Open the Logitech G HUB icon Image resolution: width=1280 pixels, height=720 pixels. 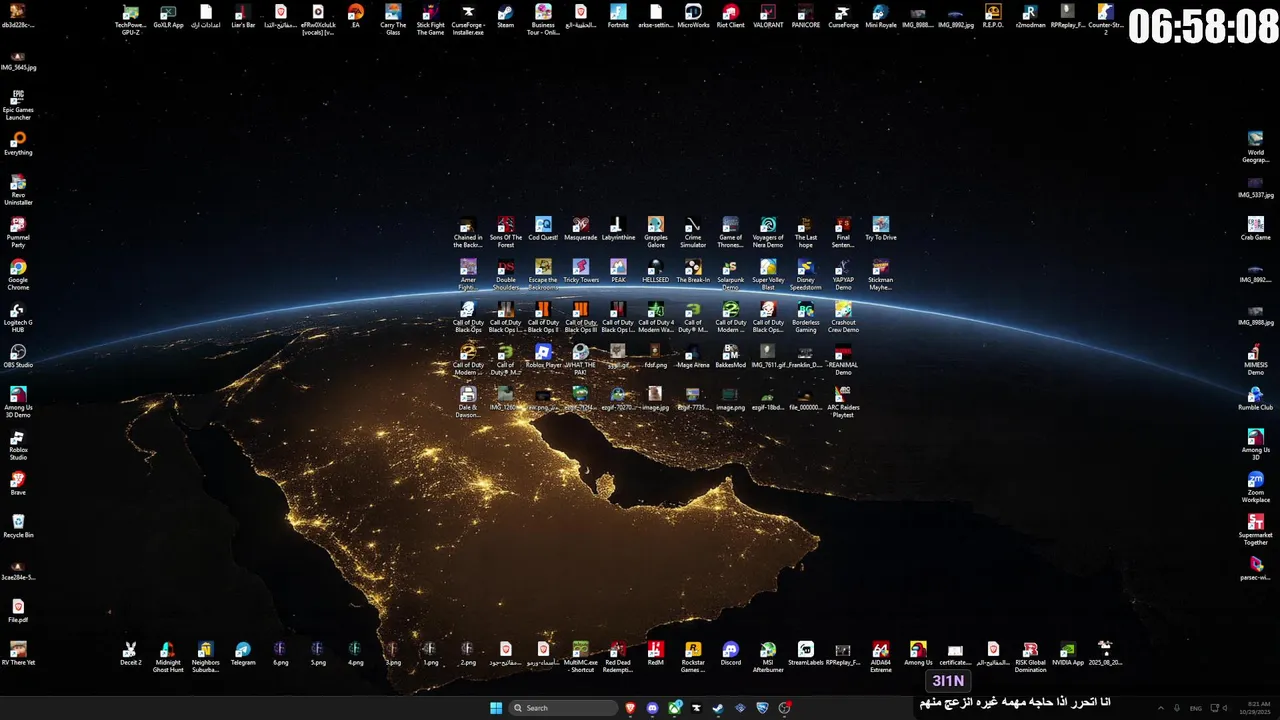tap(18, 317)
